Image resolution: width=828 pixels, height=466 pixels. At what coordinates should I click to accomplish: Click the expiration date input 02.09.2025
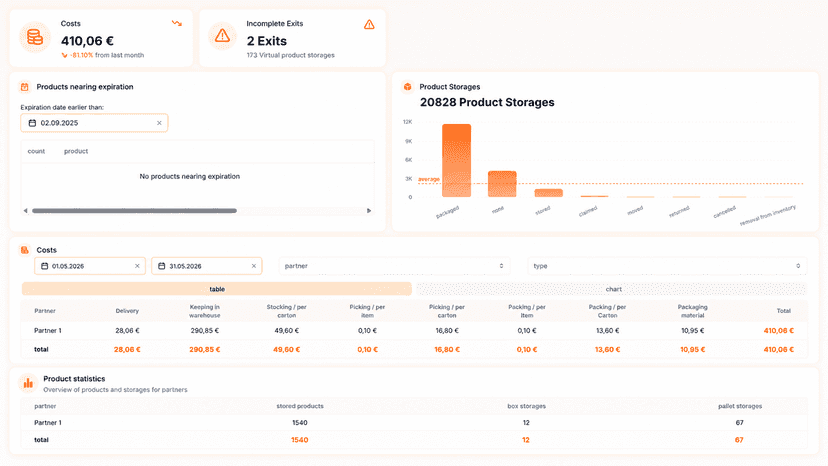[94, 123]
